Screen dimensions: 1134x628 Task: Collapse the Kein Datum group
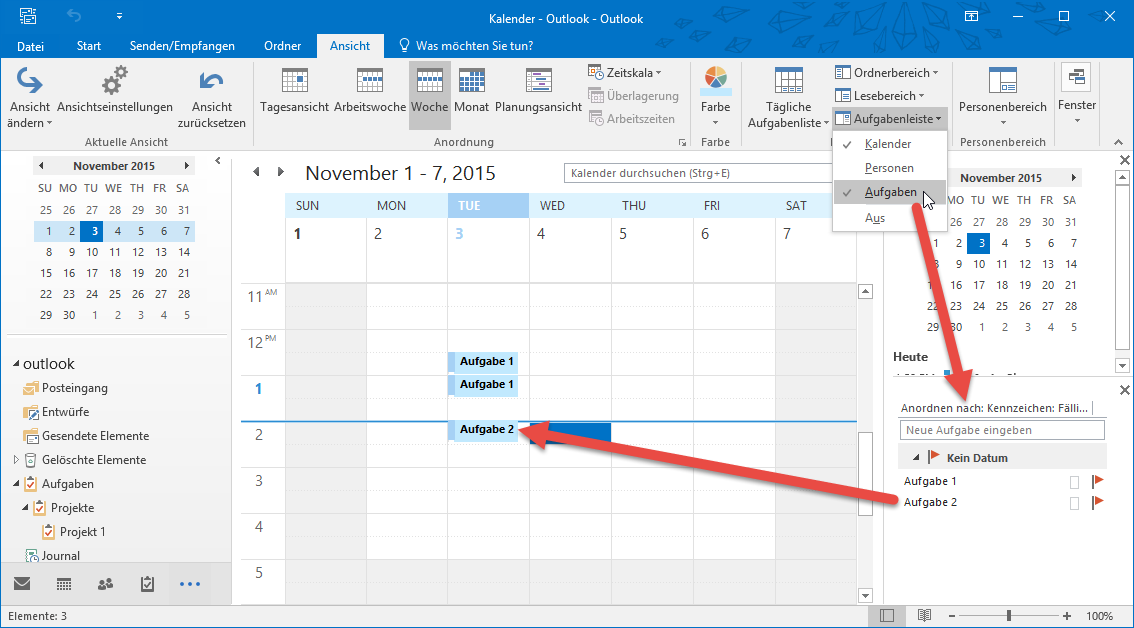[916, 457]
